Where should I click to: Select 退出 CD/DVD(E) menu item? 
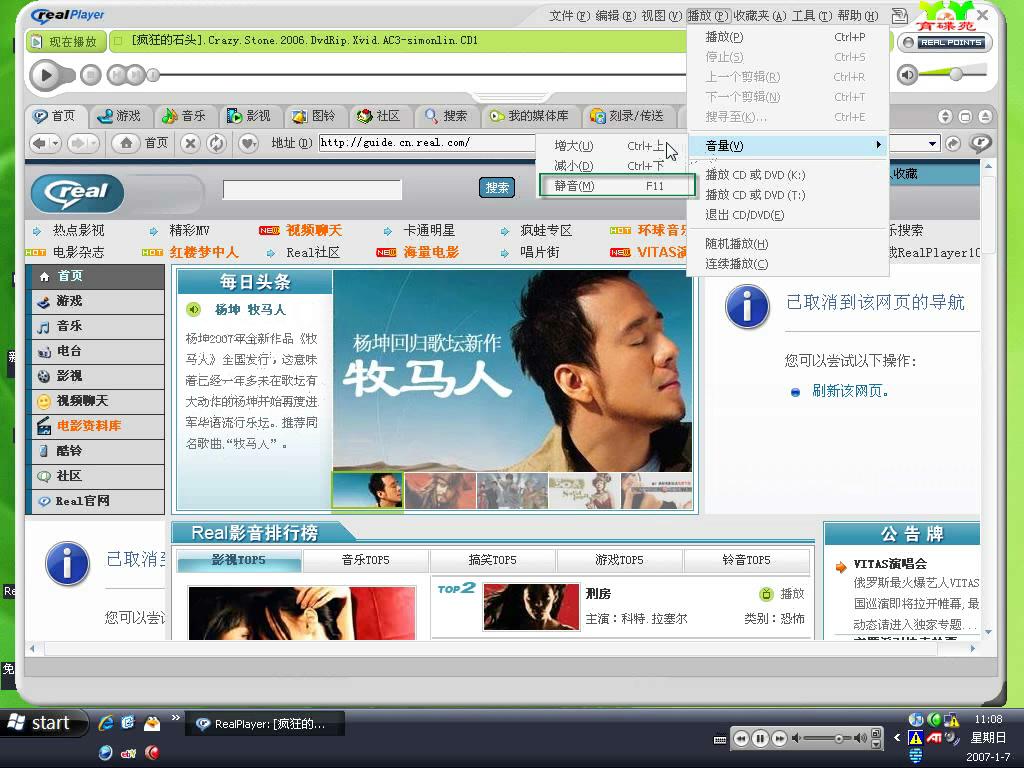pyautogui.click(x=788, y=215)
